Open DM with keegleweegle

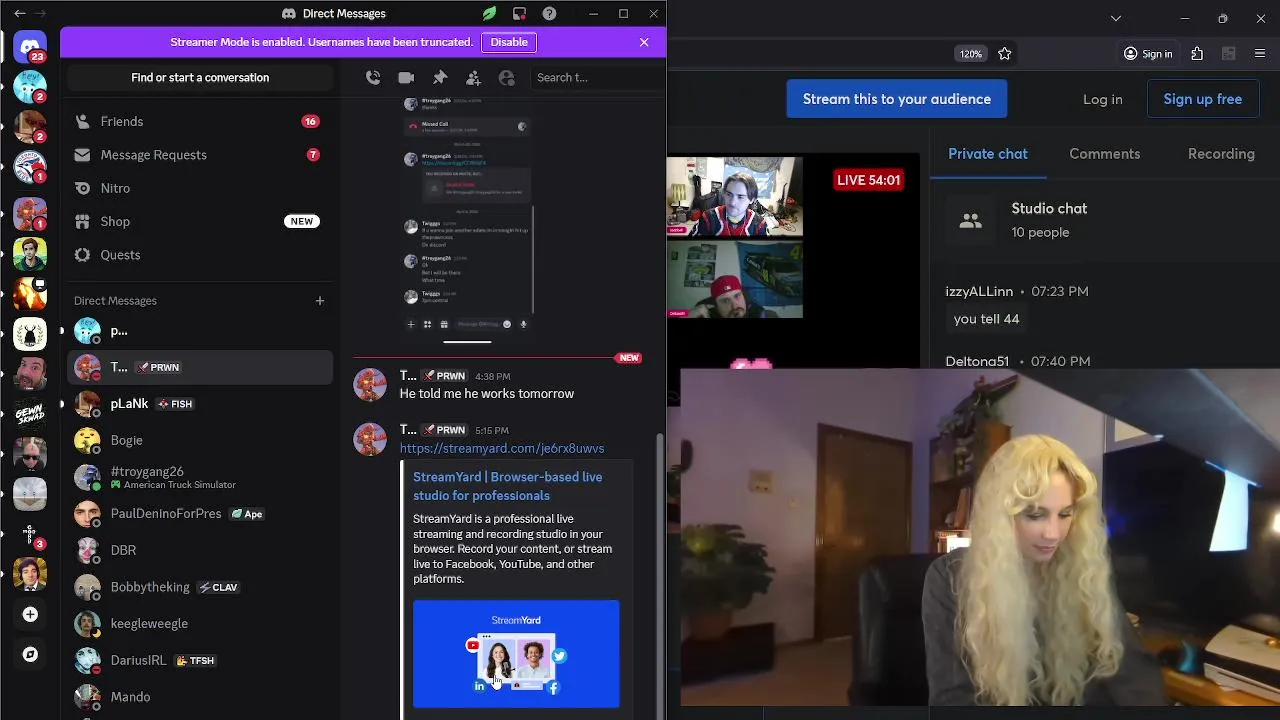point(200,623)
